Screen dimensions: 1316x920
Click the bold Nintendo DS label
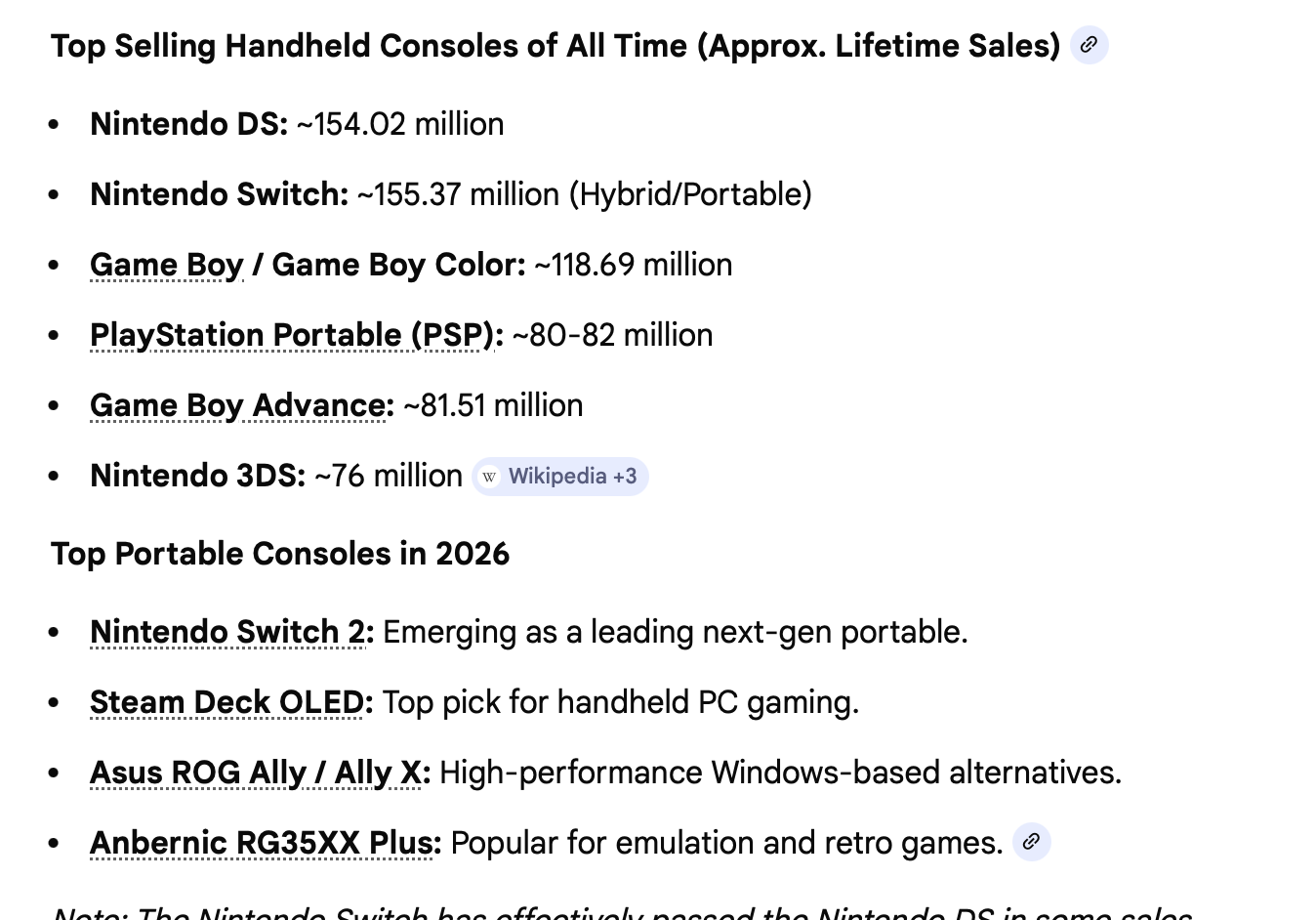pos(188,124)
